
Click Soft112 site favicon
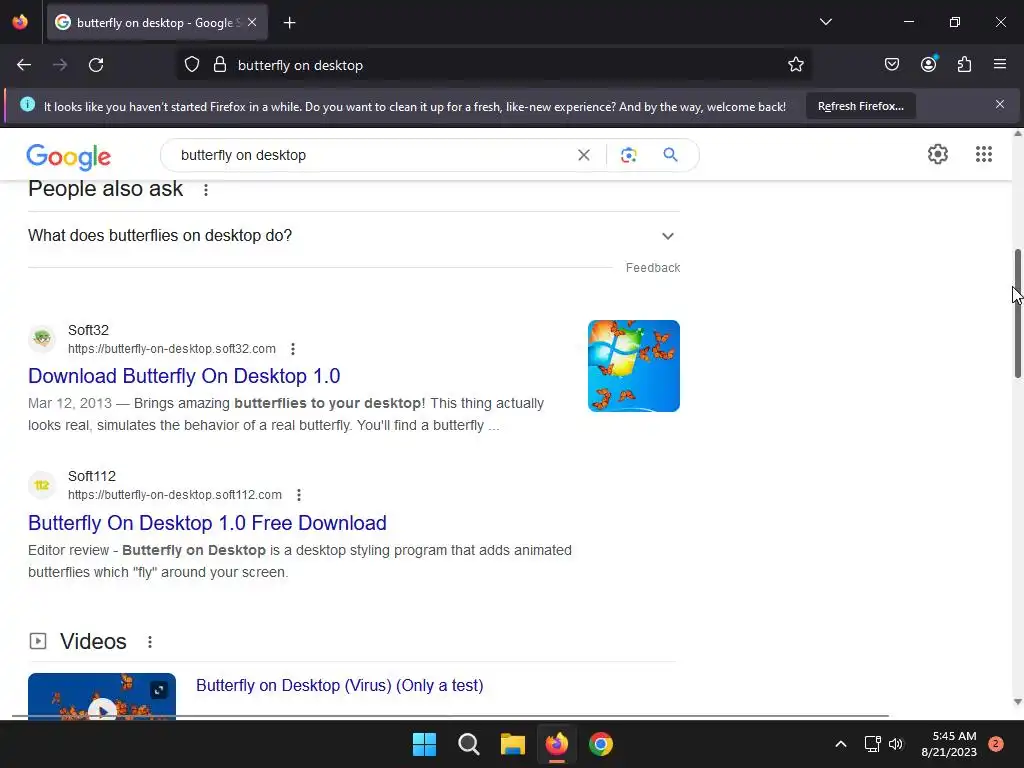(x=42, y=485)
